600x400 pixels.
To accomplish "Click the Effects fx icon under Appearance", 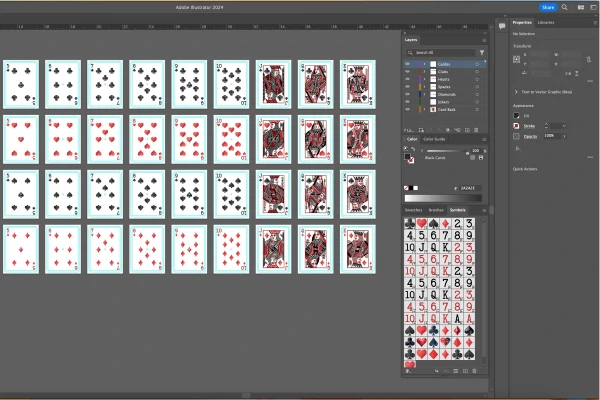I will [517, 149].
